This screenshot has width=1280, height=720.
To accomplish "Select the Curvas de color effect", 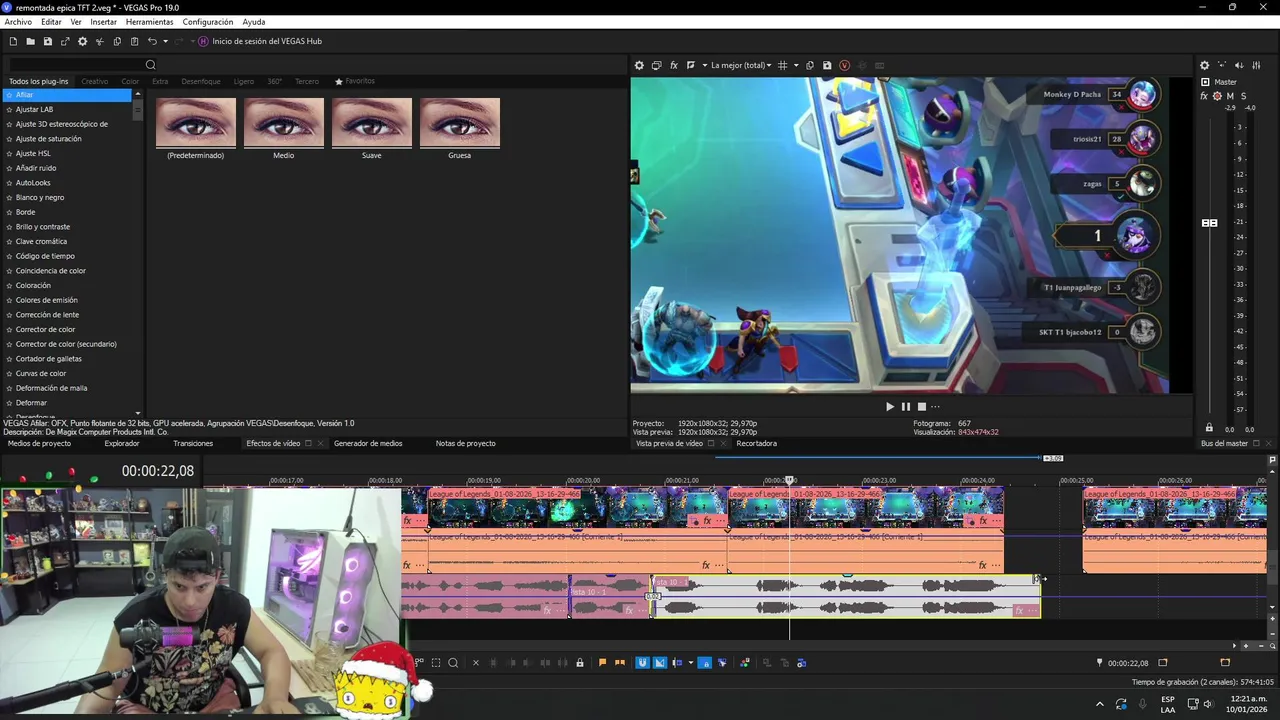I will pos(40,373).
